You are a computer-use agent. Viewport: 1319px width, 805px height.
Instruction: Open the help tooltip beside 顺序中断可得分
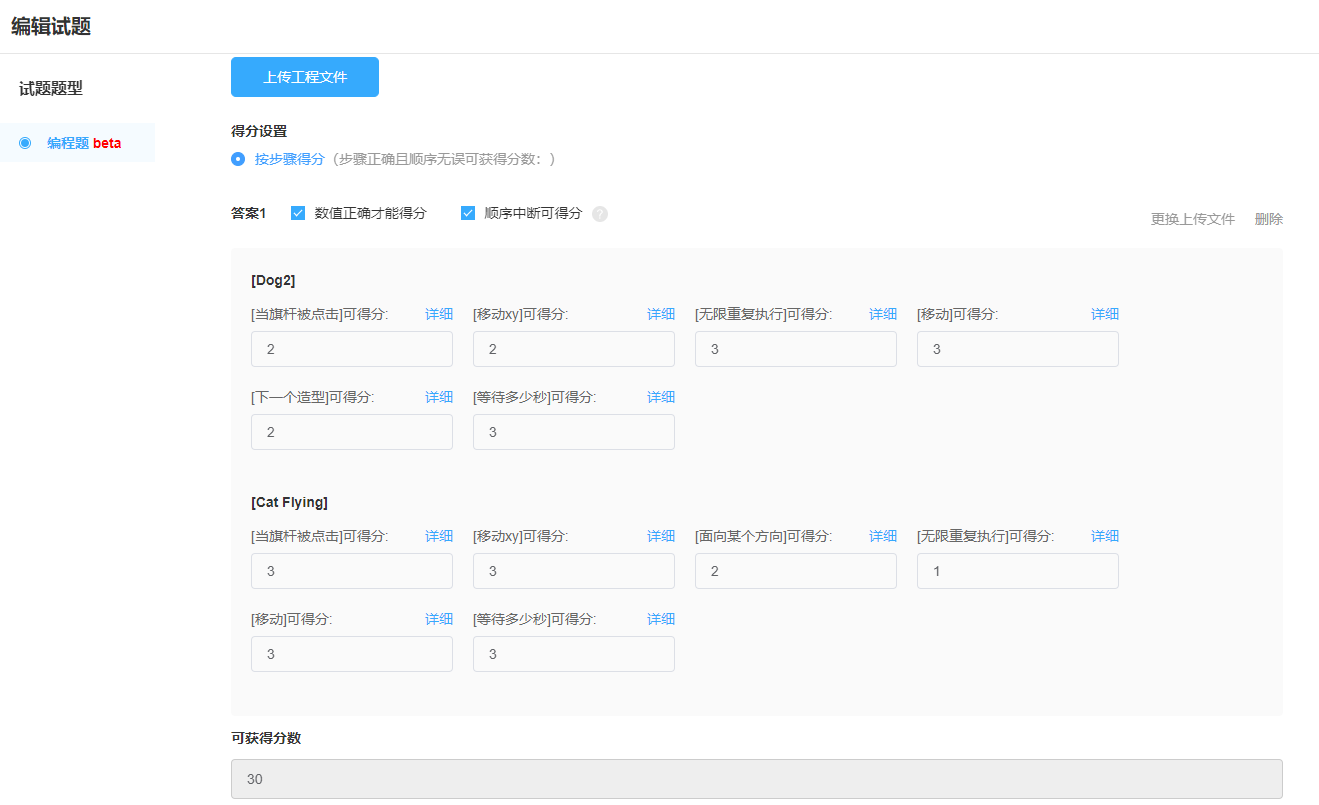coord(599,213)
